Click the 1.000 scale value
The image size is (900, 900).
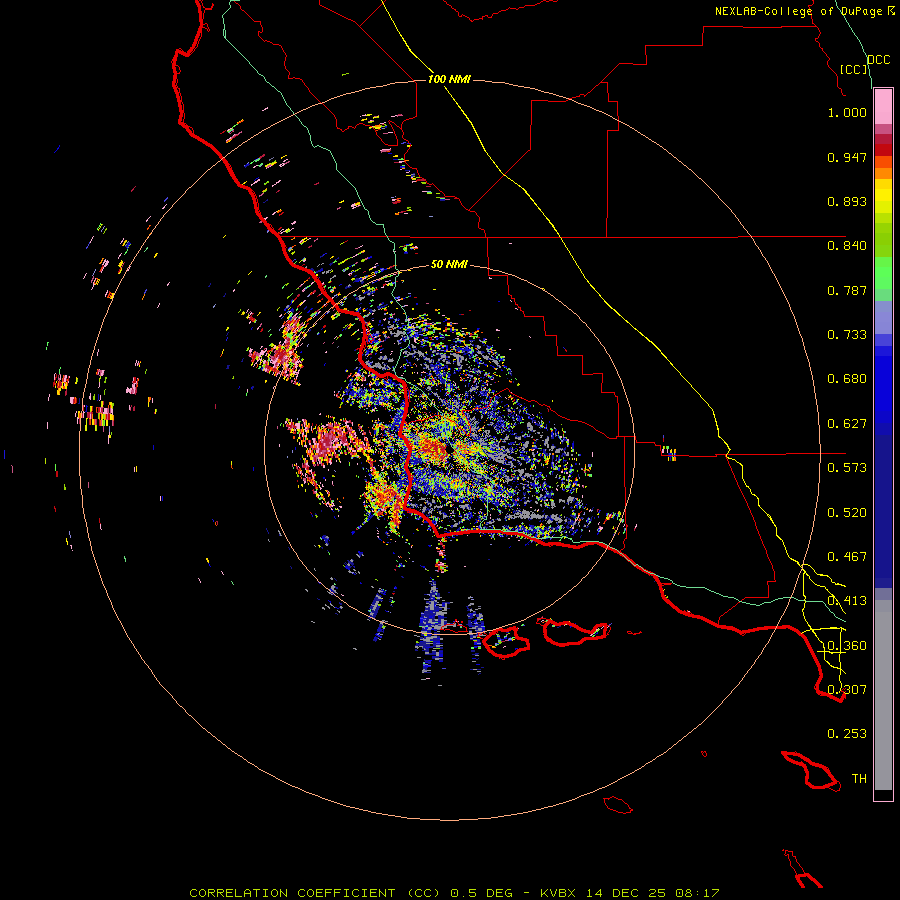847,112
